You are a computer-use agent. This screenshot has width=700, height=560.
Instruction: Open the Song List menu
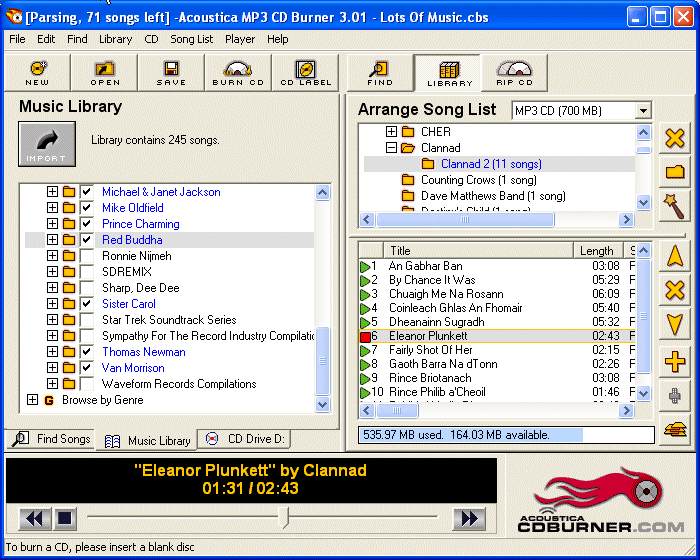click(x=192, y=39)
